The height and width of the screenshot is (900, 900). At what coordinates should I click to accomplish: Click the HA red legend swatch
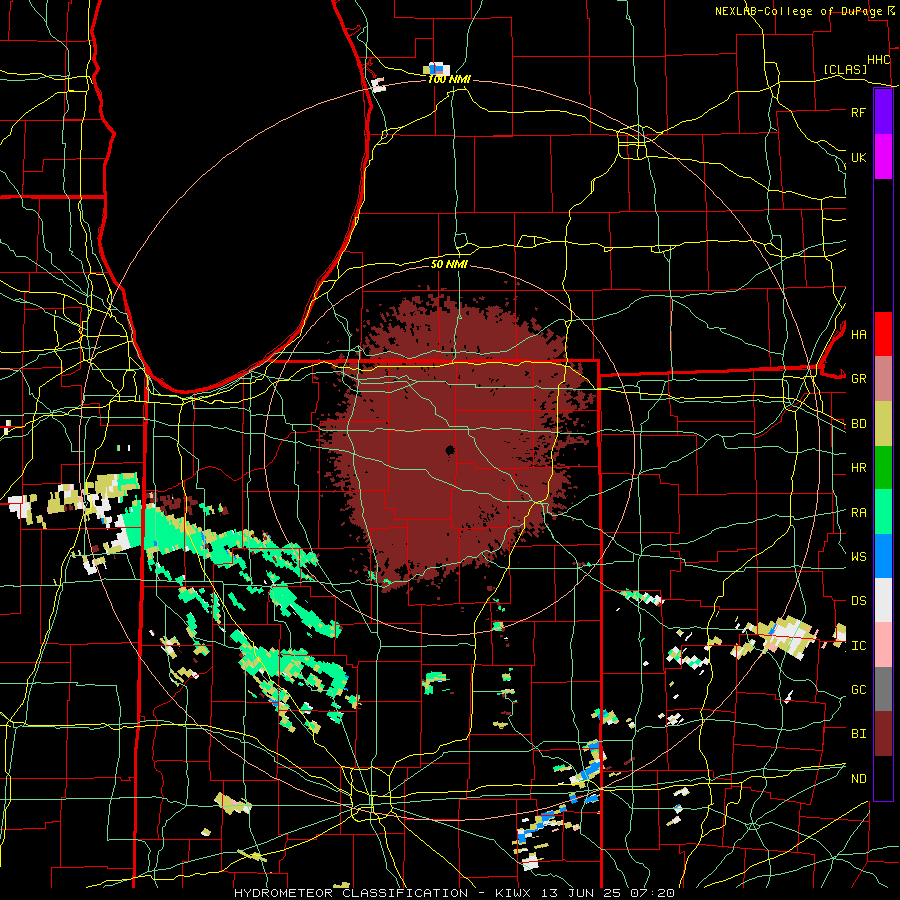[883, 334]
